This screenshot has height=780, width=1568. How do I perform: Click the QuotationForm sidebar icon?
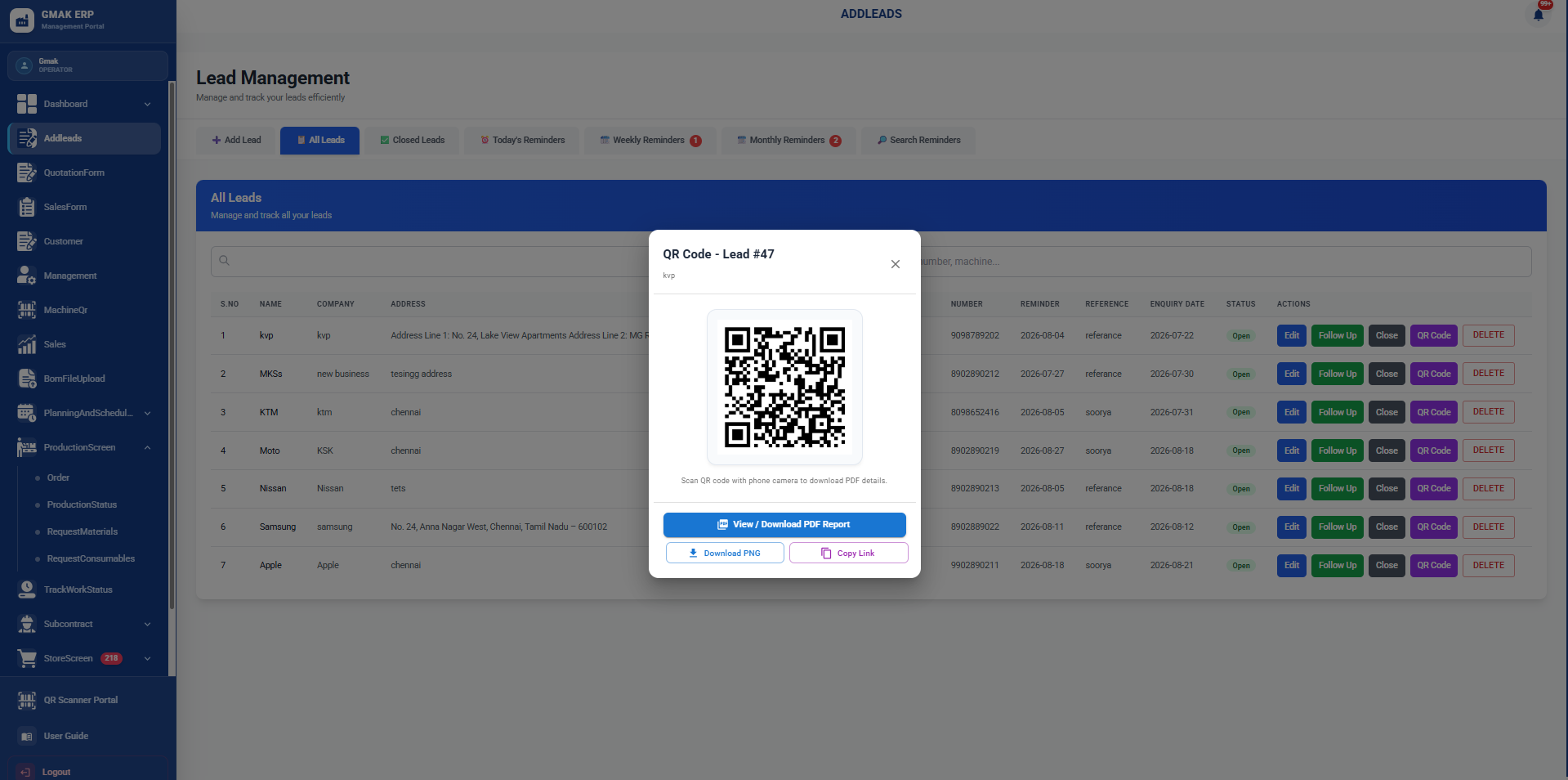coord(27,173)
